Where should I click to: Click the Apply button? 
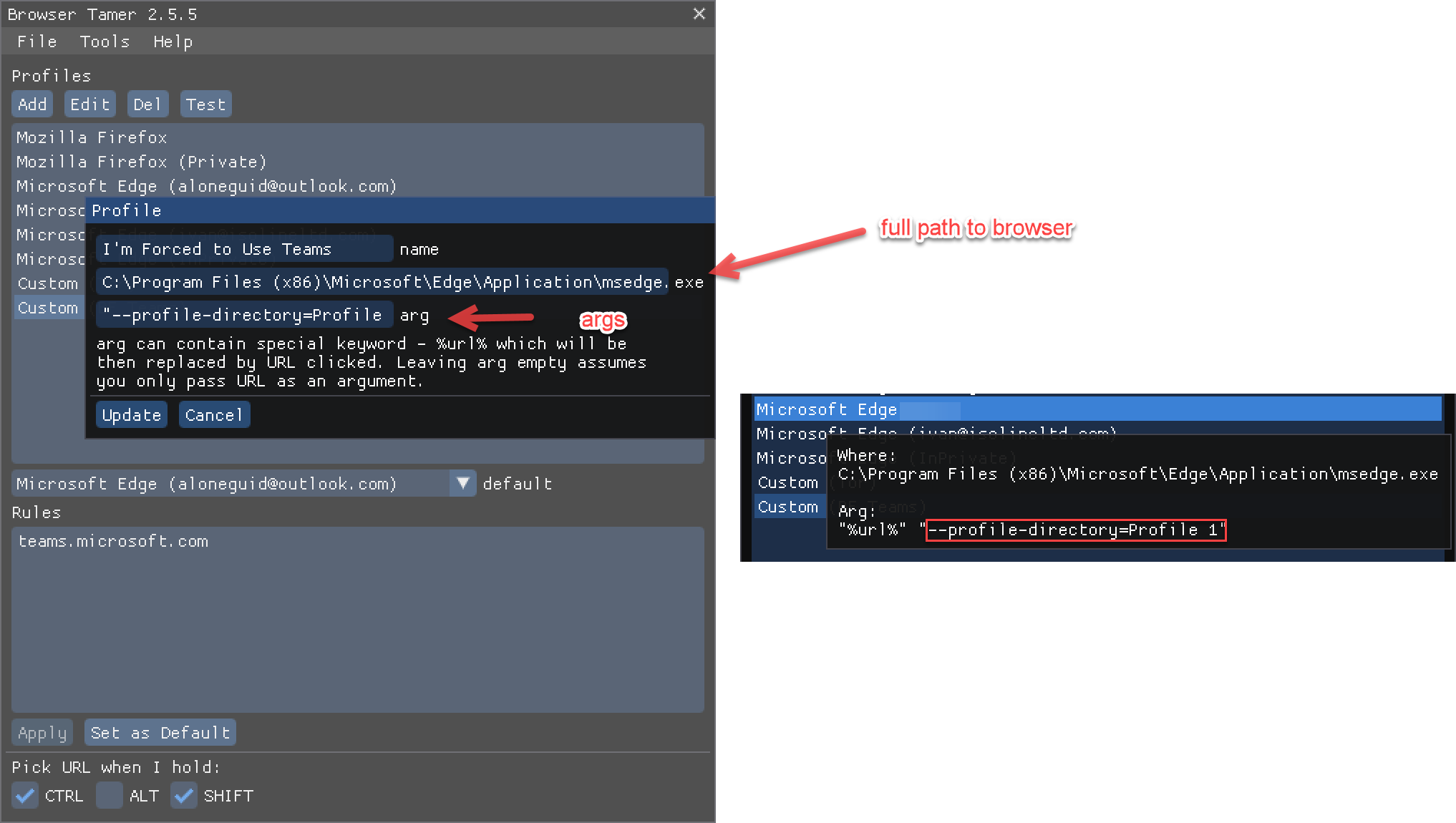pyautogui.click(x=42, y=733)
